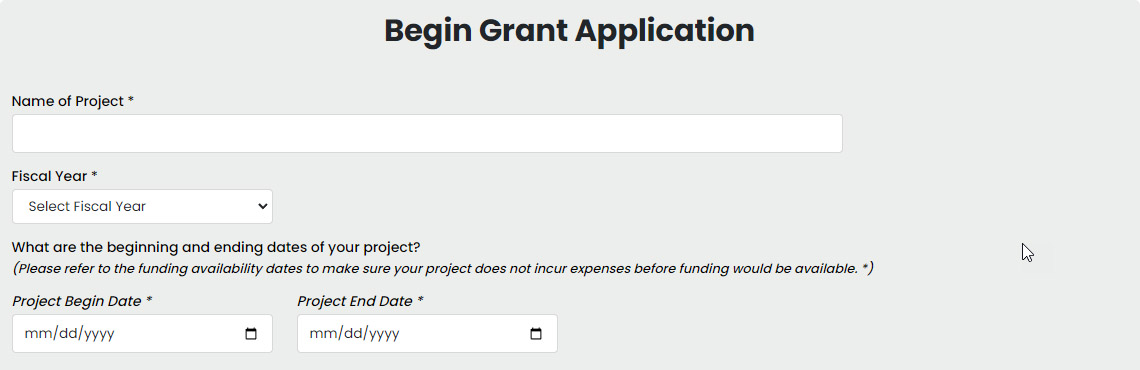The width and height of the screenshot is (1140, 370).
Task: Select the yyyy segment of Project End Date
Action: (x=380, y=334)
